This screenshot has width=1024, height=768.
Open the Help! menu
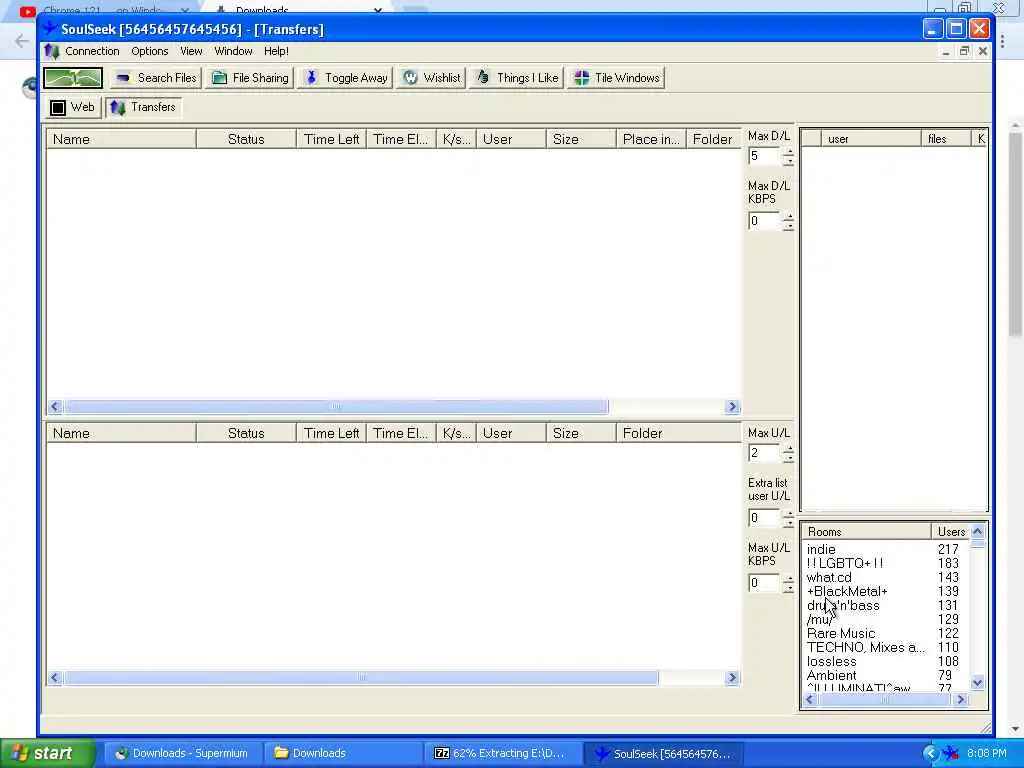pos(276,51)
